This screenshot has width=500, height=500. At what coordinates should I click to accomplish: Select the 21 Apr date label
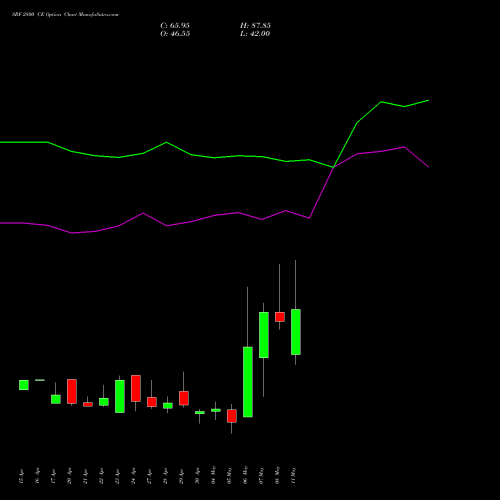tap(85, 476)
